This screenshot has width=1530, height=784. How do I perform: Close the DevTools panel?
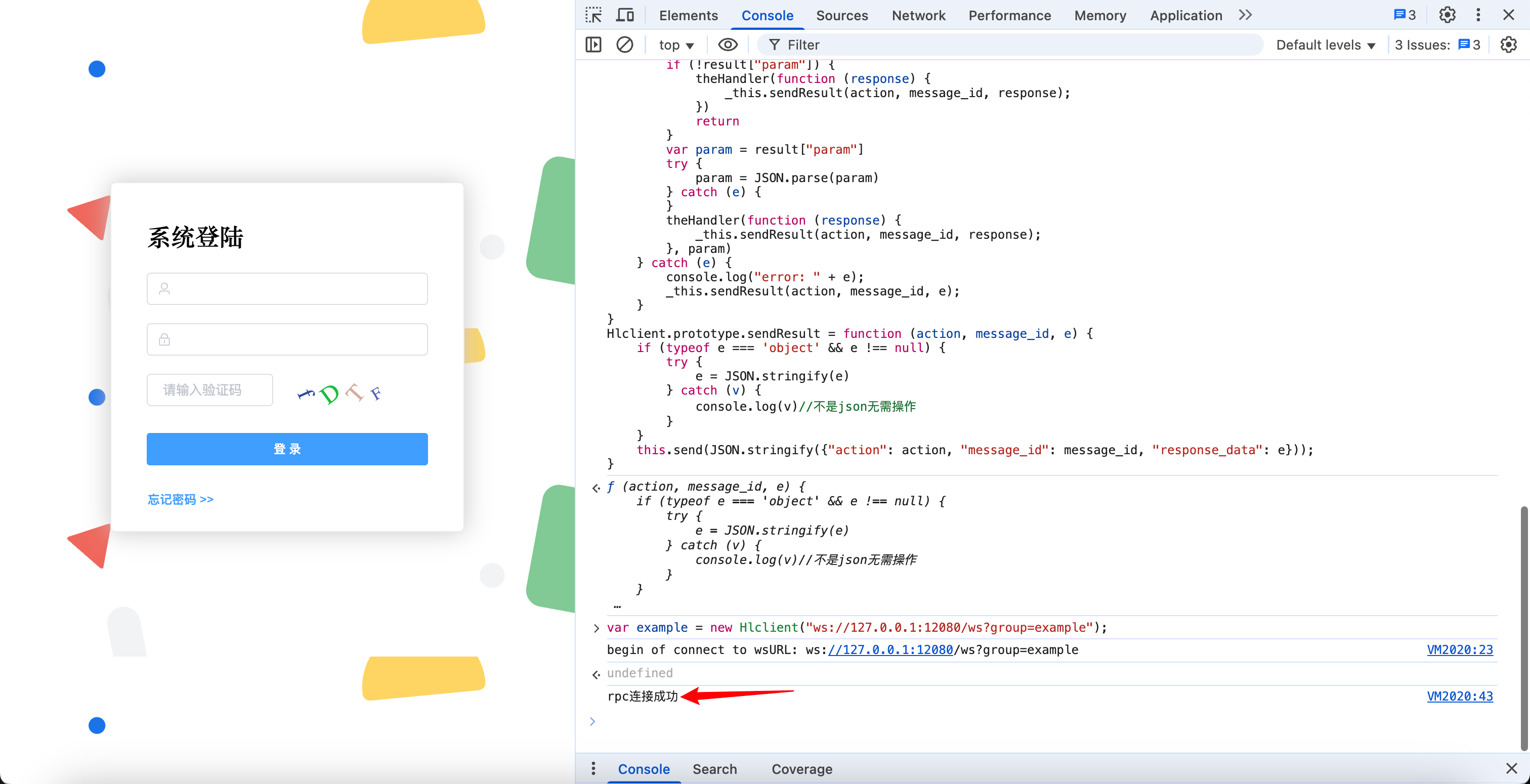[1508, 15]
